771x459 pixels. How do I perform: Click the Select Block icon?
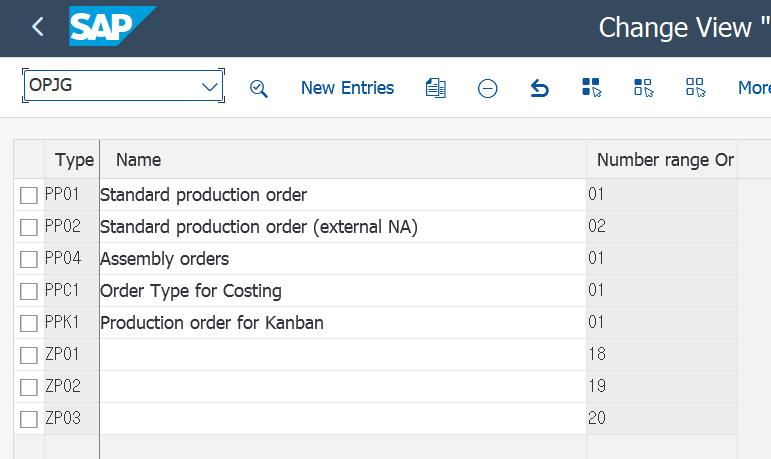point(644,88)
